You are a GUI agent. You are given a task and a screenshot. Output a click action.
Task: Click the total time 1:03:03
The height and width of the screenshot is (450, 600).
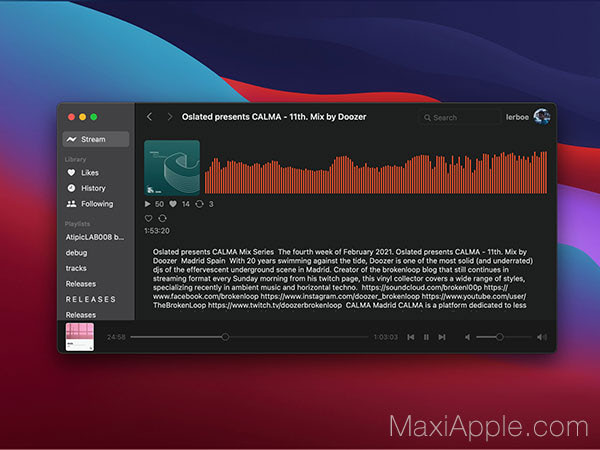385,337
